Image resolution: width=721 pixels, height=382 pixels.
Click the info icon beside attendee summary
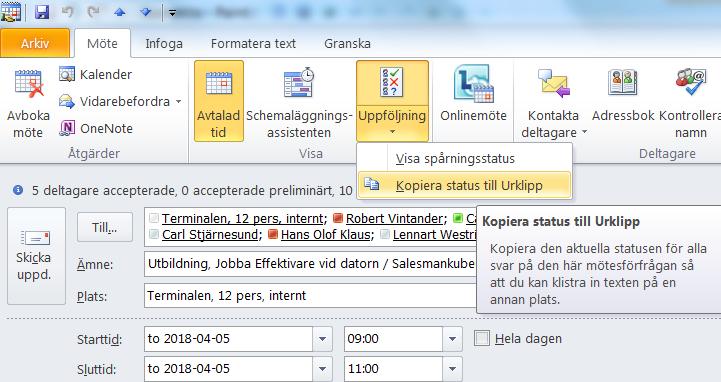click(x=18, y=190)
